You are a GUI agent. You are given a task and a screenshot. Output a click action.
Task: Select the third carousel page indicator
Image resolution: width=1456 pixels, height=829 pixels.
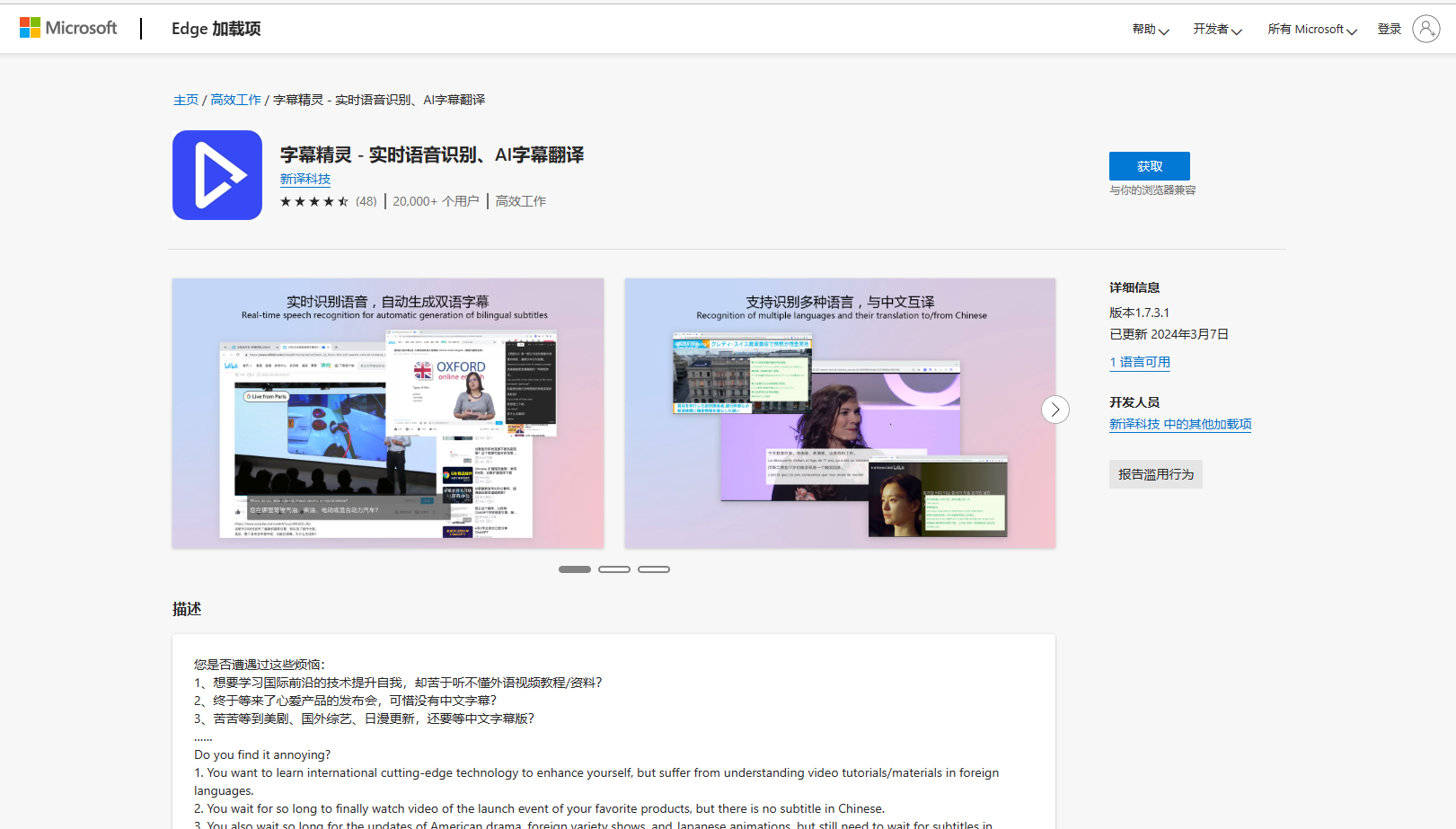pyautogui.click(x=654, y=569)
